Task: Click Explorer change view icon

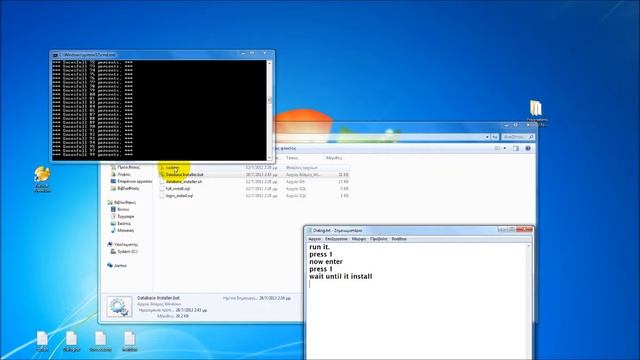Action: [x=497, y=148]
